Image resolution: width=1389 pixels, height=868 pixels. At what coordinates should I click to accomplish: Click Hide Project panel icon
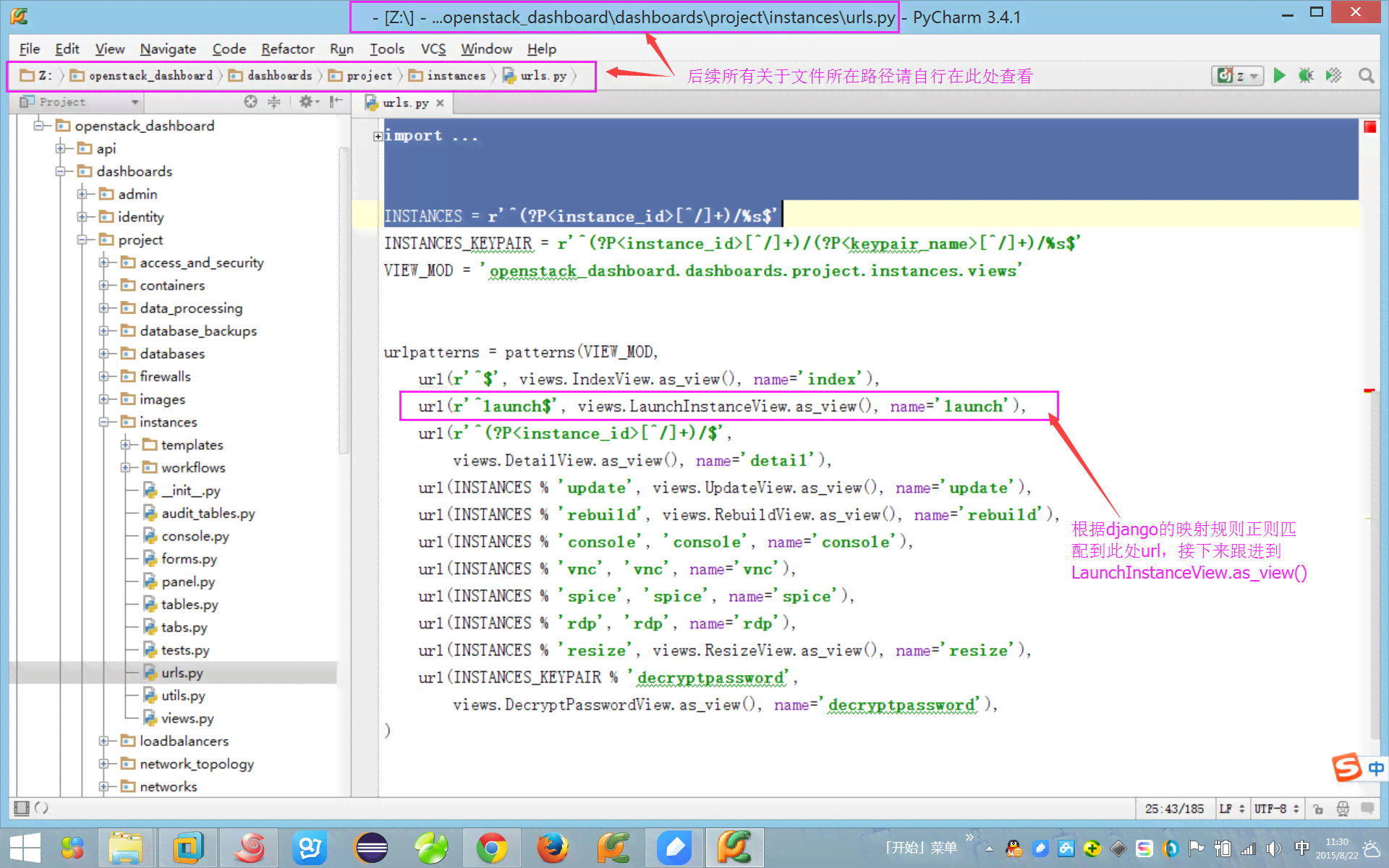[336, 102]
